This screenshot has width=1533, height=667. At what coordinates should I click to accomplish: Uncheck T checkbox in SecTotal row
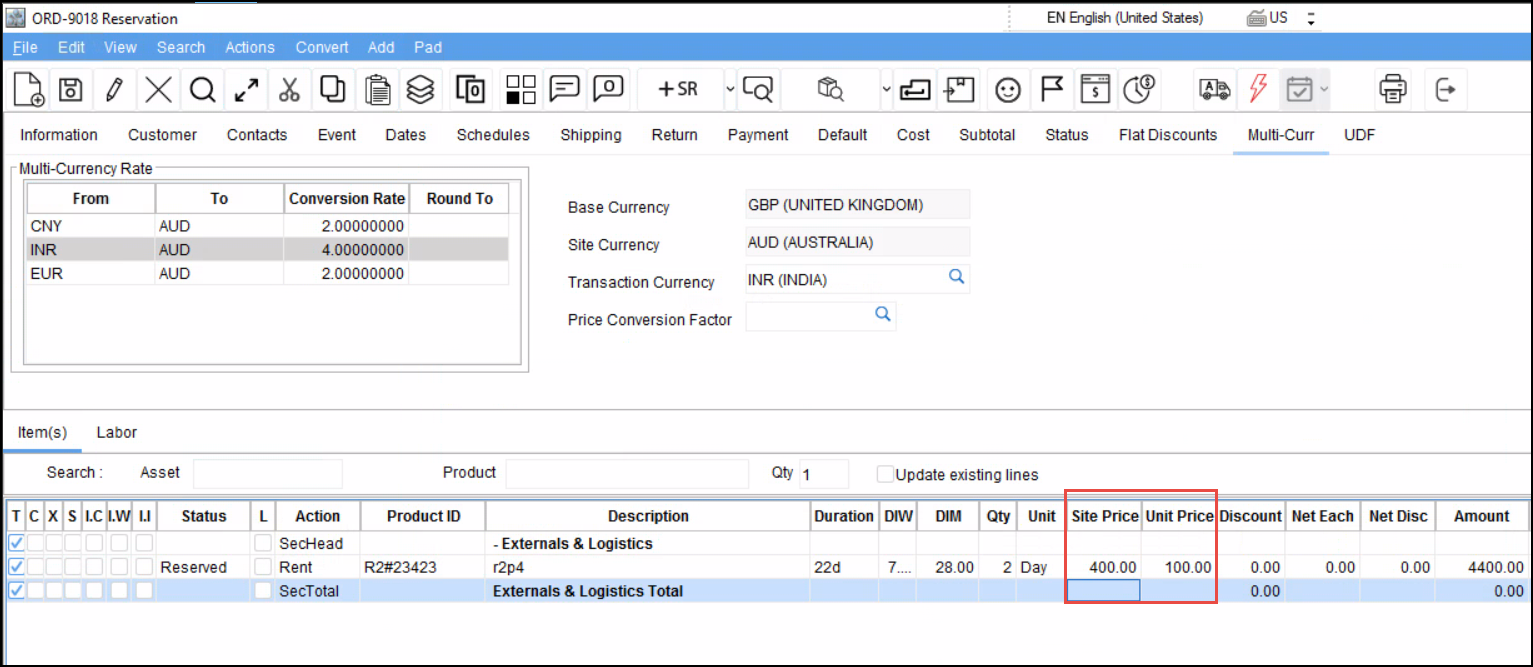pos(16,591)
